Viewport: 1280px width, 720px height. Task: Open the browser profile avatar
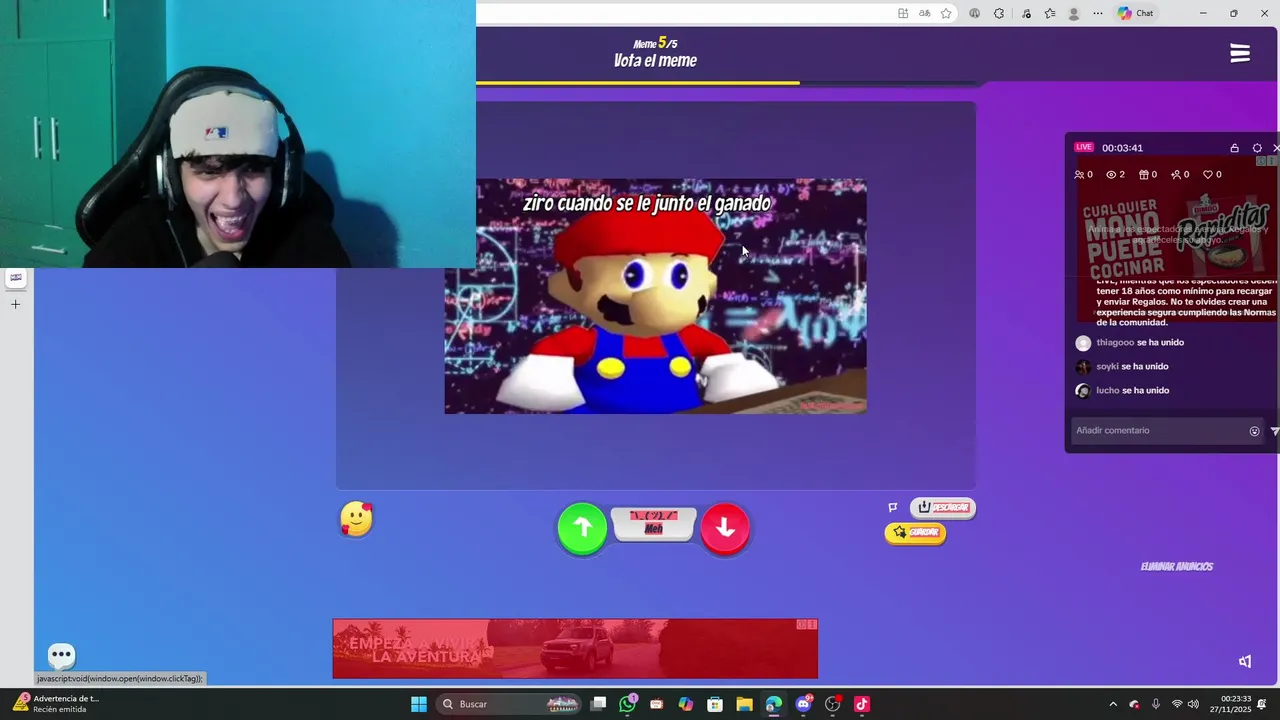point(1074,14)
